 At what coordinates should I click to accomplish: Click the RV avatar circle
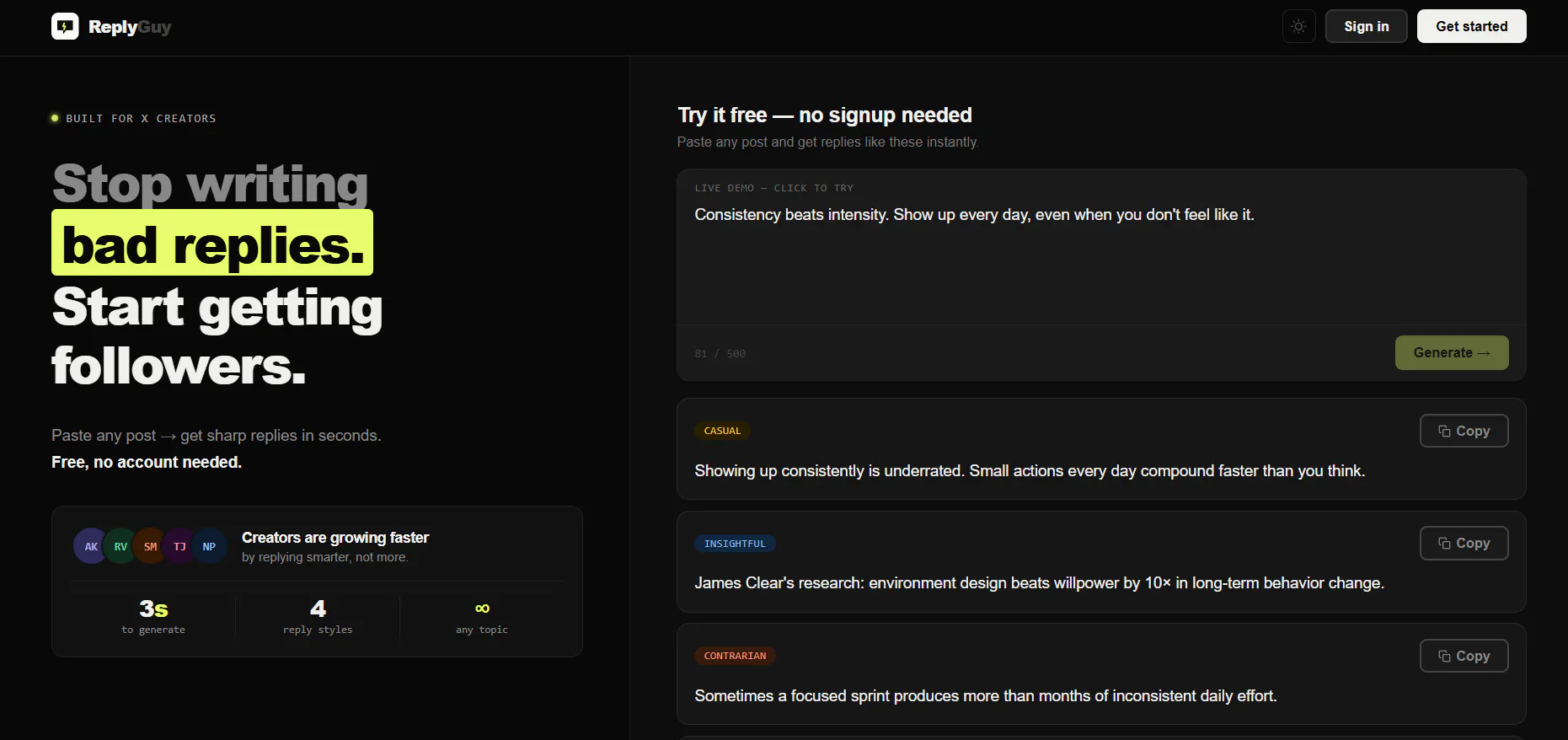point(120,546)
